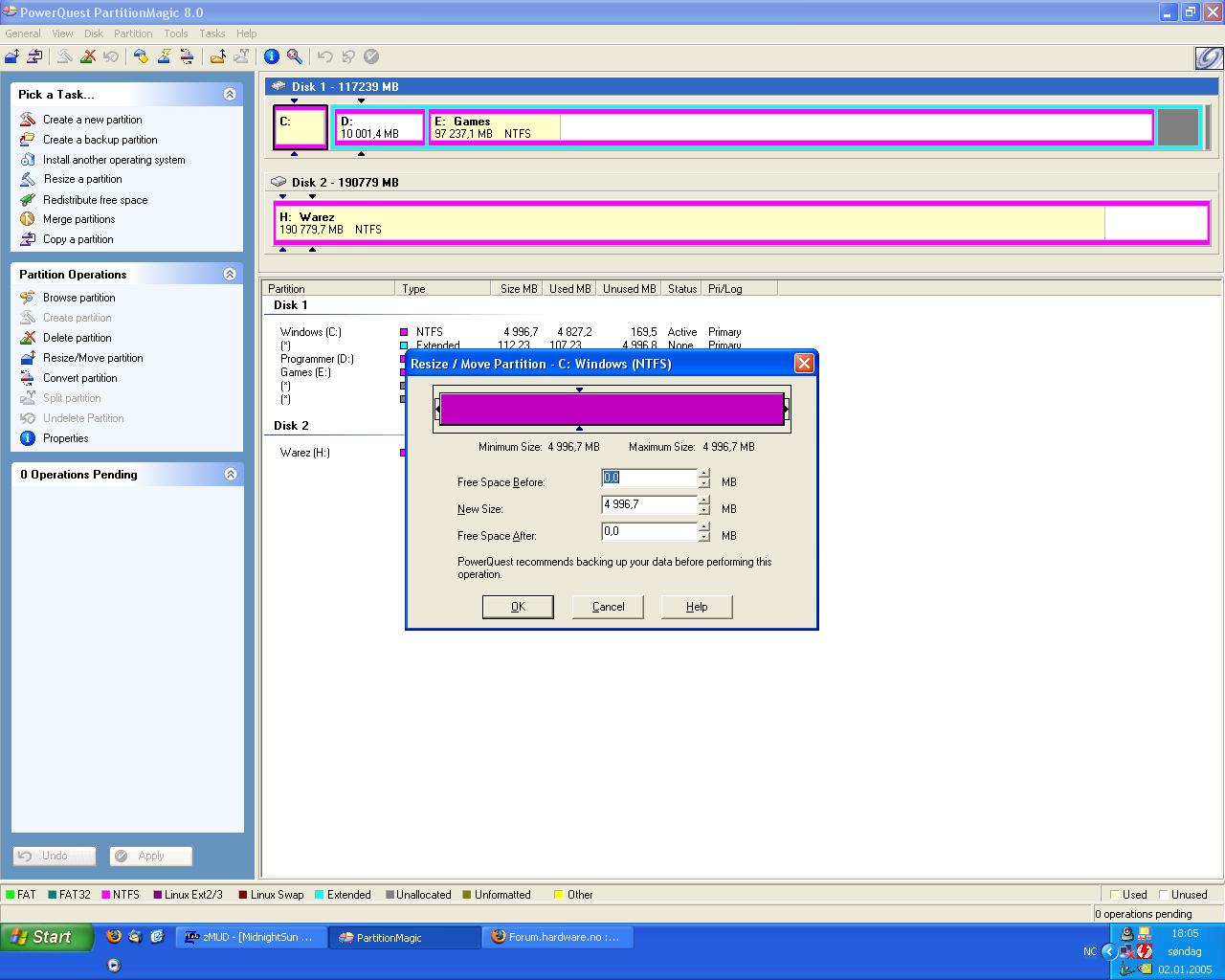
Task: Click the magnifier toolbar icon
Action: (295, 56)
